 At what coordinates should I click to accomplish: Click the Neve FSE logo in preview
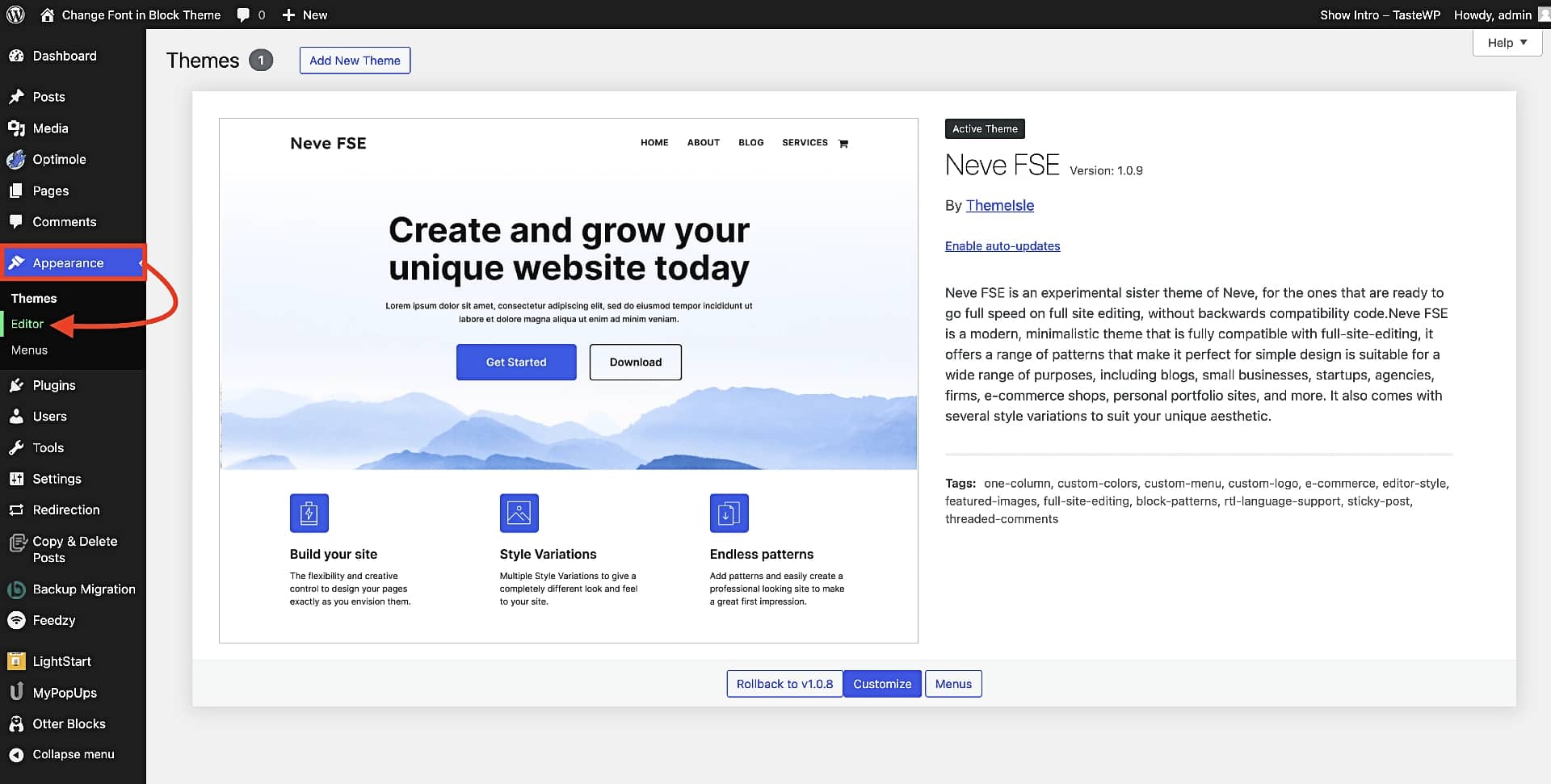click(328, 143)
